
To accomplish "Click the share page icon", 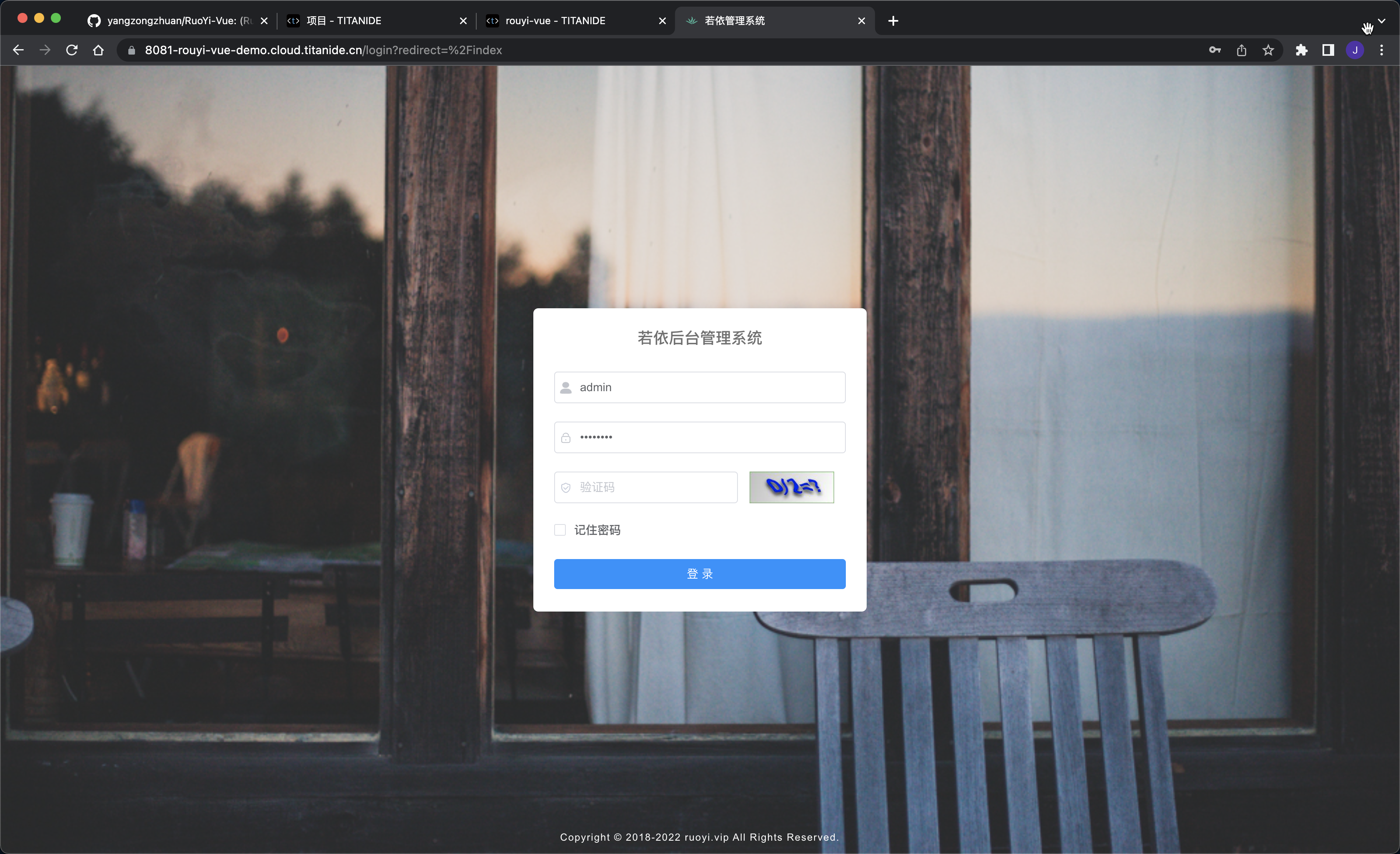I will click(x=1242, y=50).
